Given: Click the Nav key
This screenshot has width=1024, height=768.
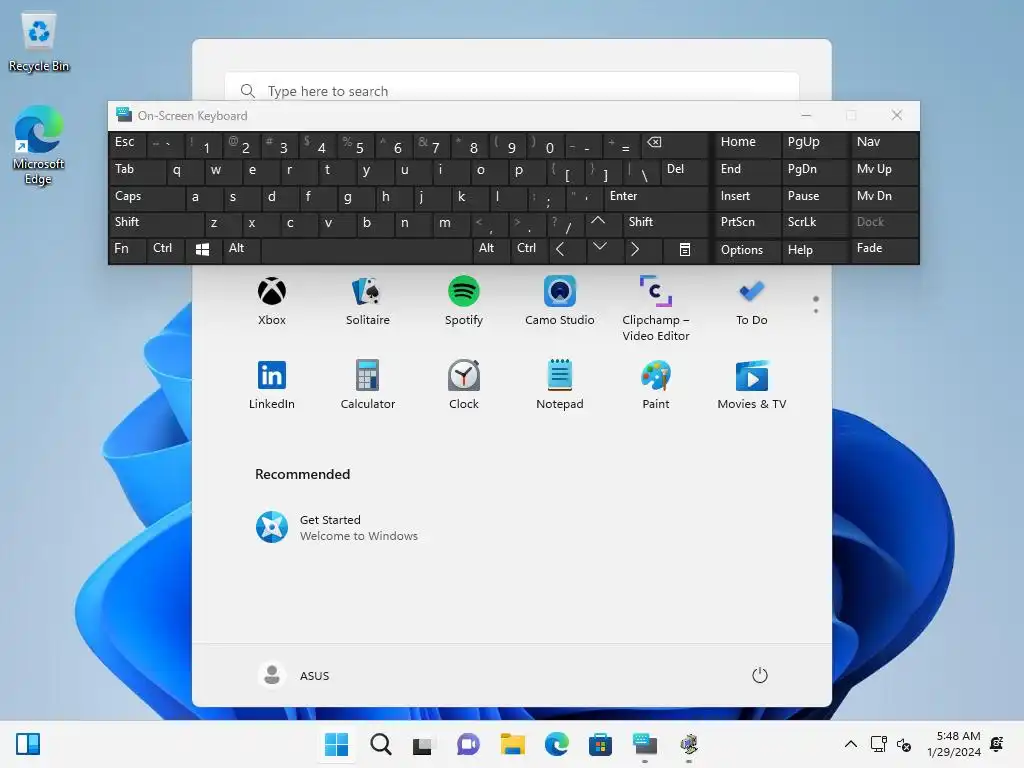Looking at the screenshot, I should tap(884, 143).
